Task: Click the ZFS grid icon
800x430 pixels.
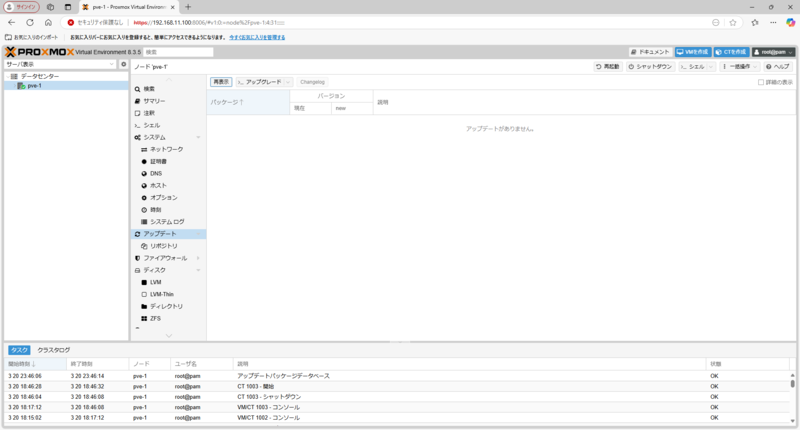Action: point(144,318)
